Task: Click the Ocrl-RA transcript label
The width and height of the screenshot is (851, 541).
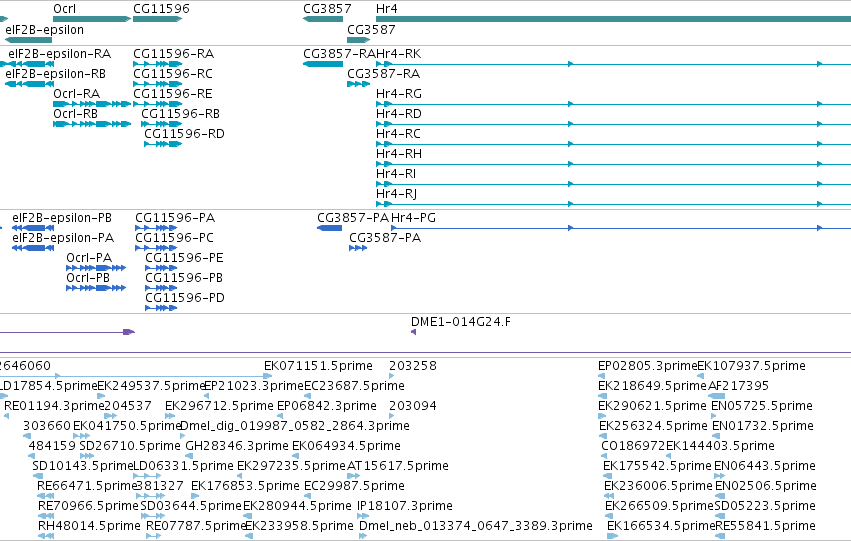Action: (x=77, y=94)
